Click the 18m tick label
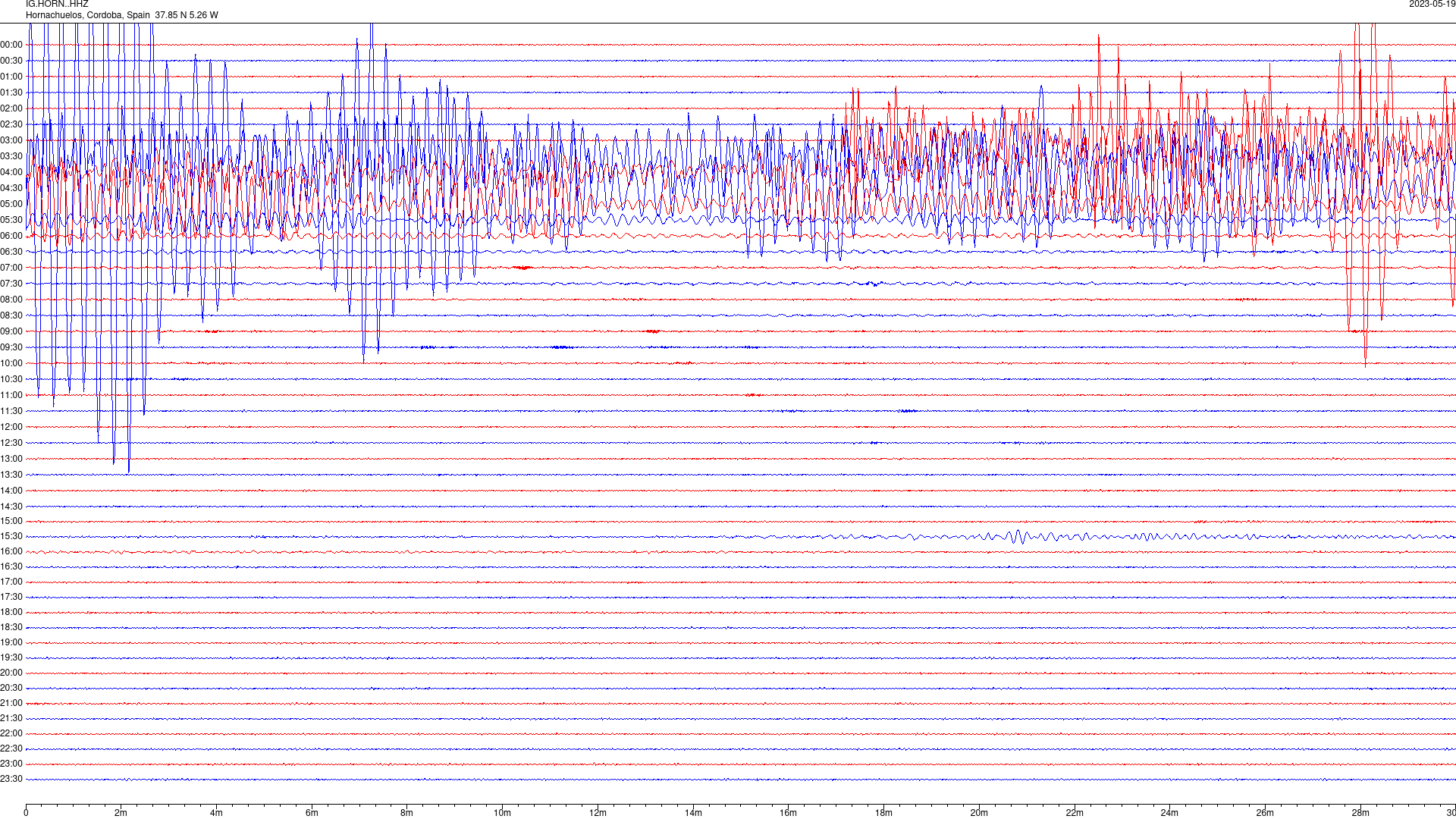1456x819 pixels. tap(883, 813)
